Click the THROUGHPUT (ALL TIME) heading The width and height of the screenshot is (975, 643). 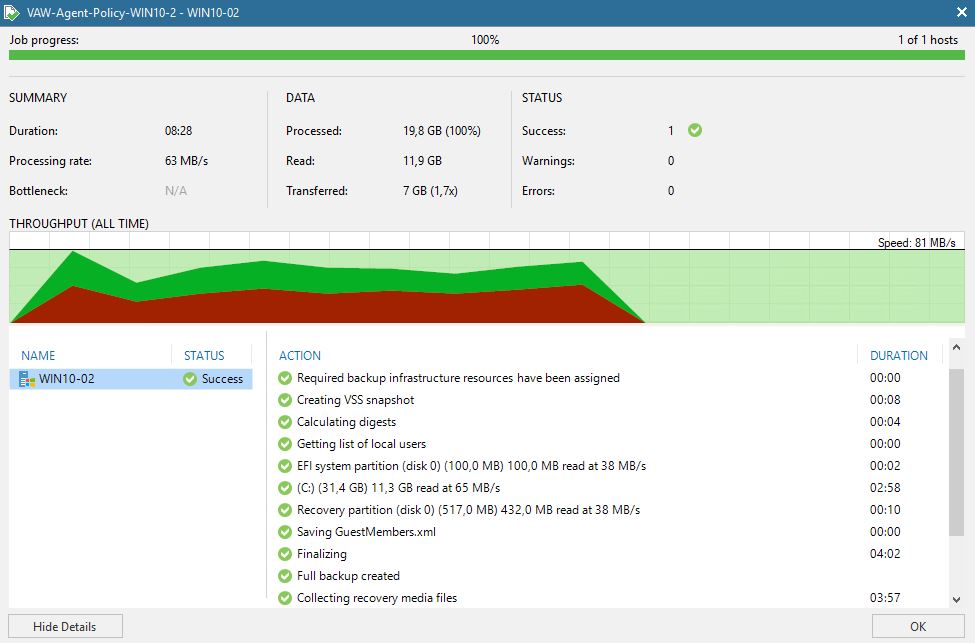[79, 224]
